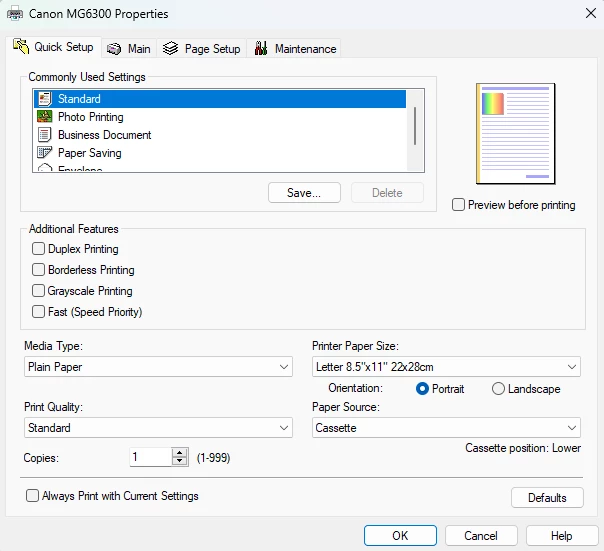Increase copies with the up arrow
This screenshot has width=604, height=551.
[x=180, y=452]
